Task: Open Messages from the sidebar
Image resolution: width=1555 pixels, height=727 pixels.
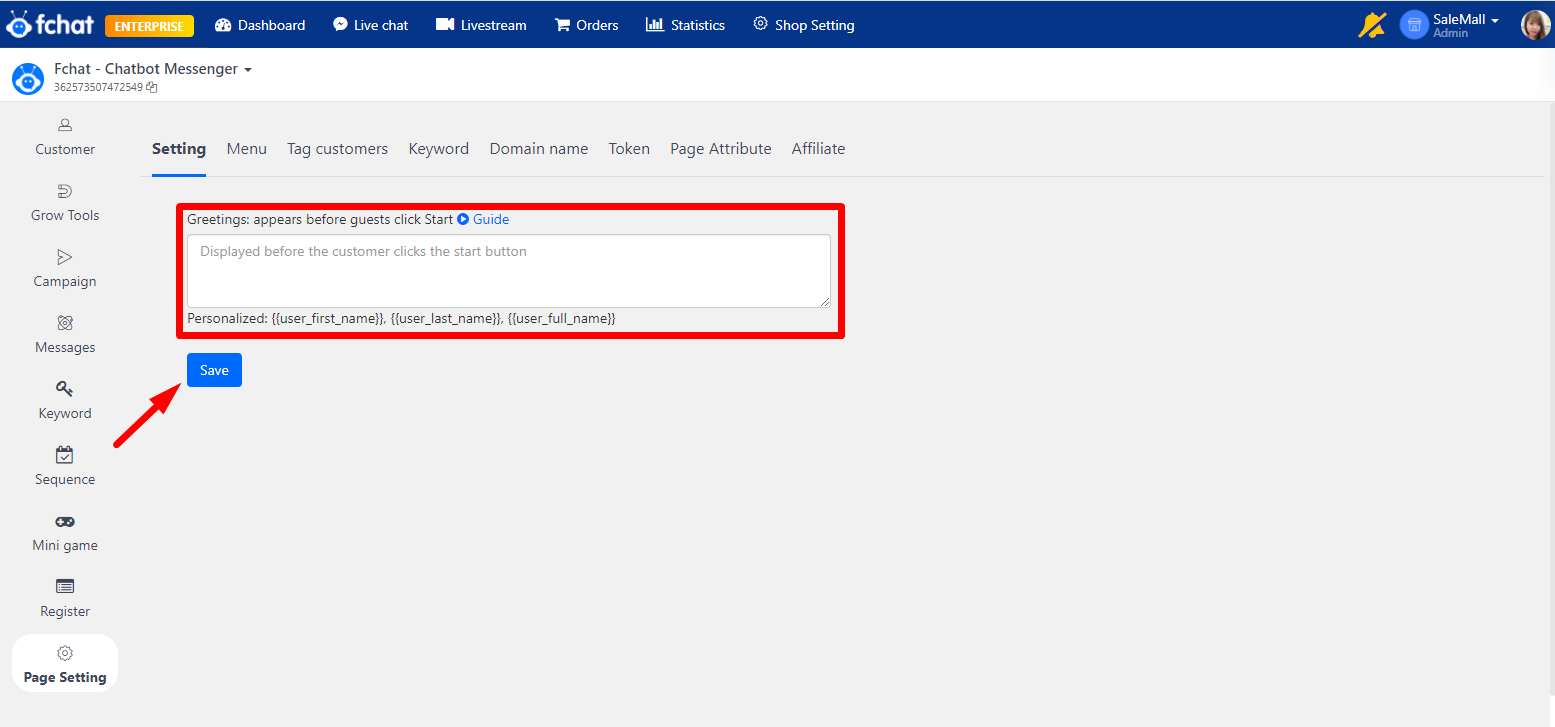Action: click(65, 335)
